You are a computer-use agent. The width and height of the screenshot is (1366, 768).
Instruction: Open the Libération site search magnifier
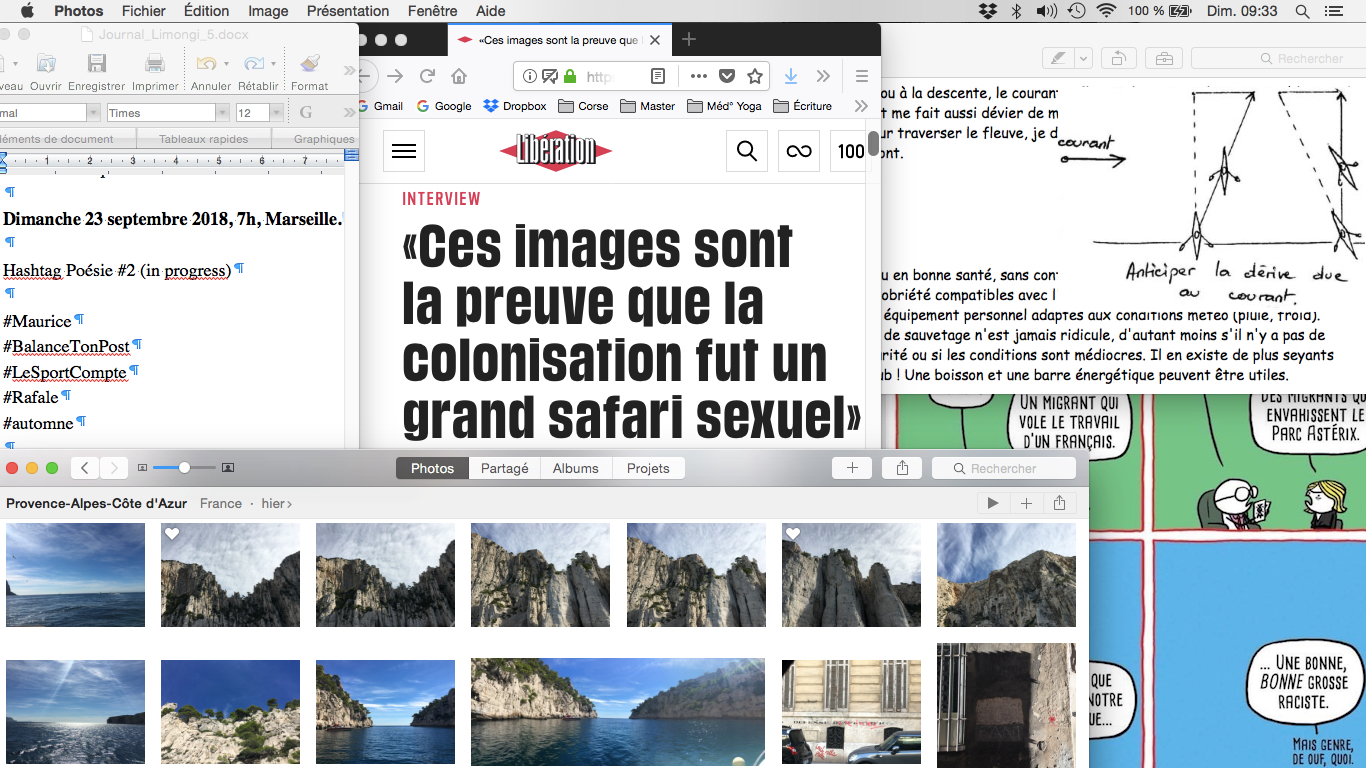746,151
